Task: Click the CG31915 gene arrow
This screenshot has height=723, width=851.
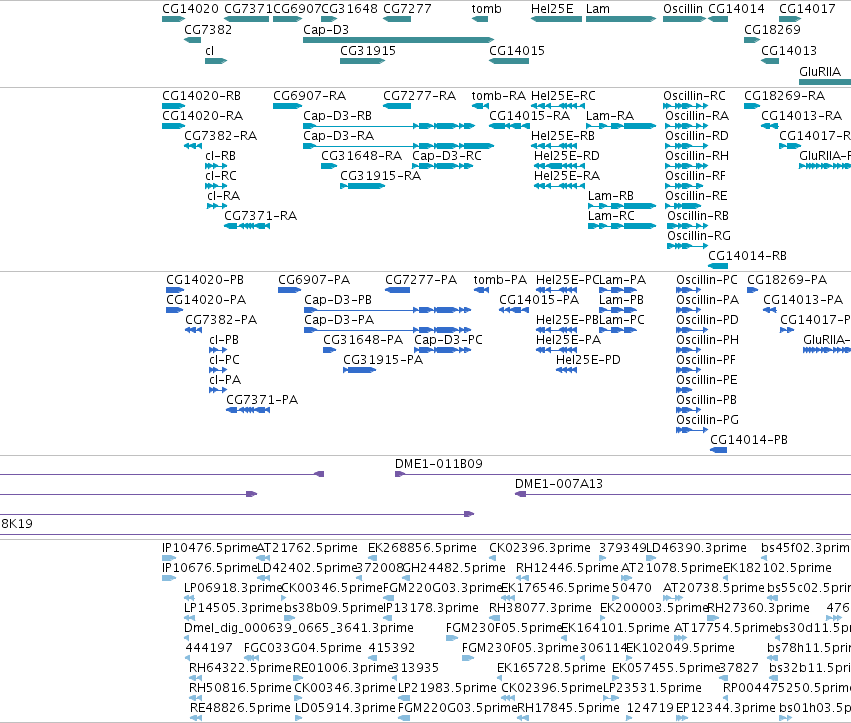Action: coord(363,61)
